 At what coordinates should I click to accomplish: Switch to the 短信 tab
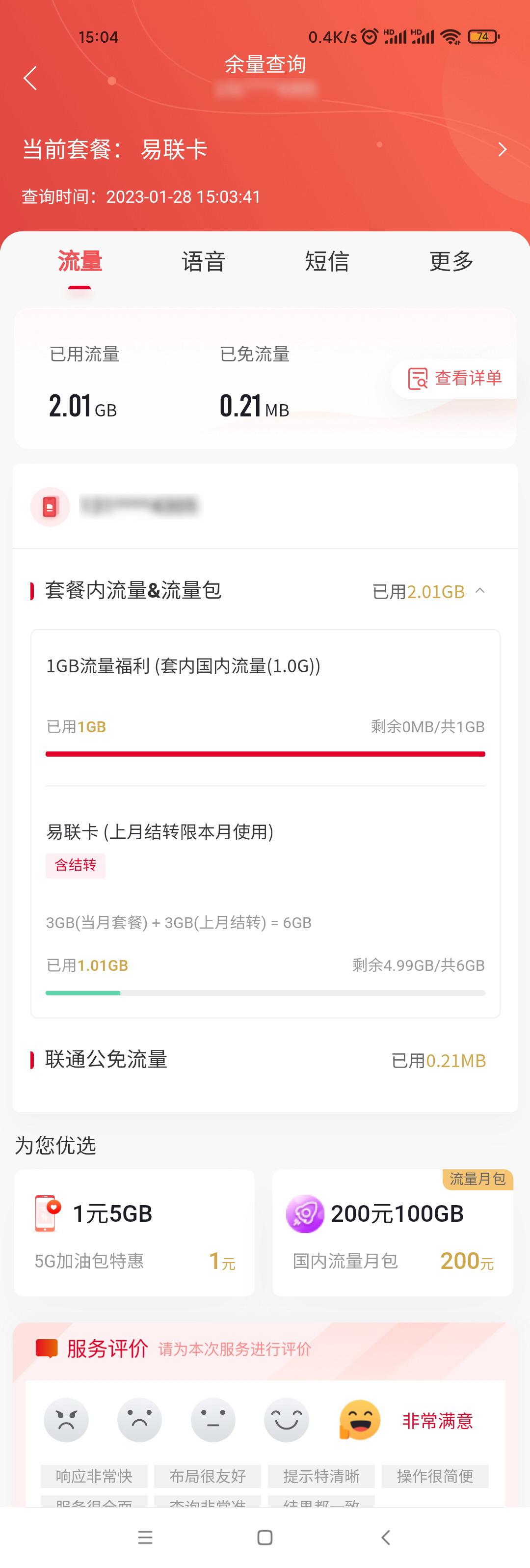pos(327,261)
